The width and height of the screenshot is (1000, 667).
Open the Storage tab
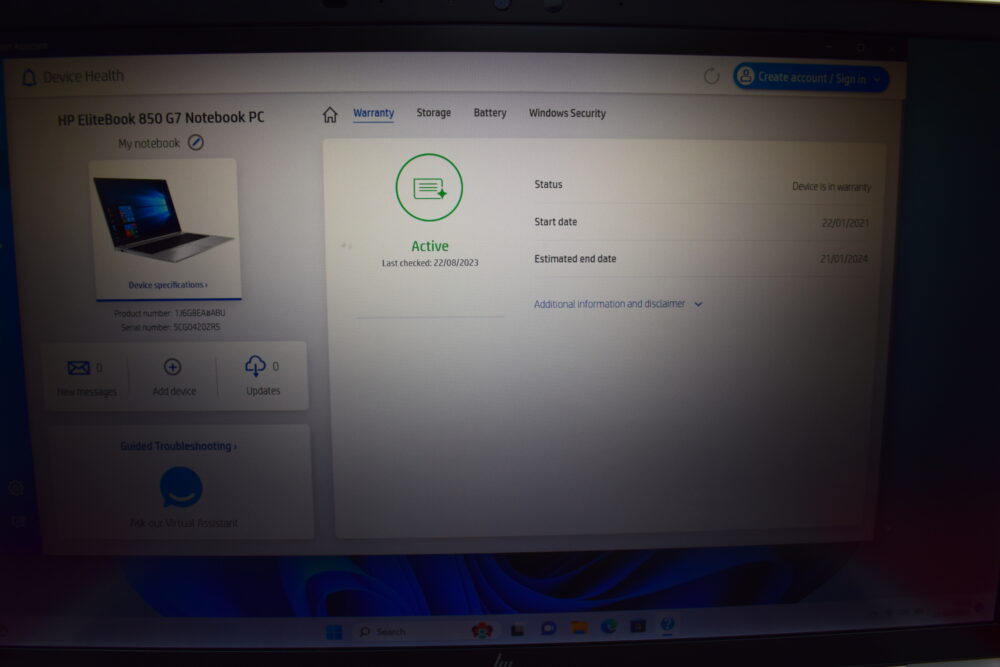(x=434, y=113)
